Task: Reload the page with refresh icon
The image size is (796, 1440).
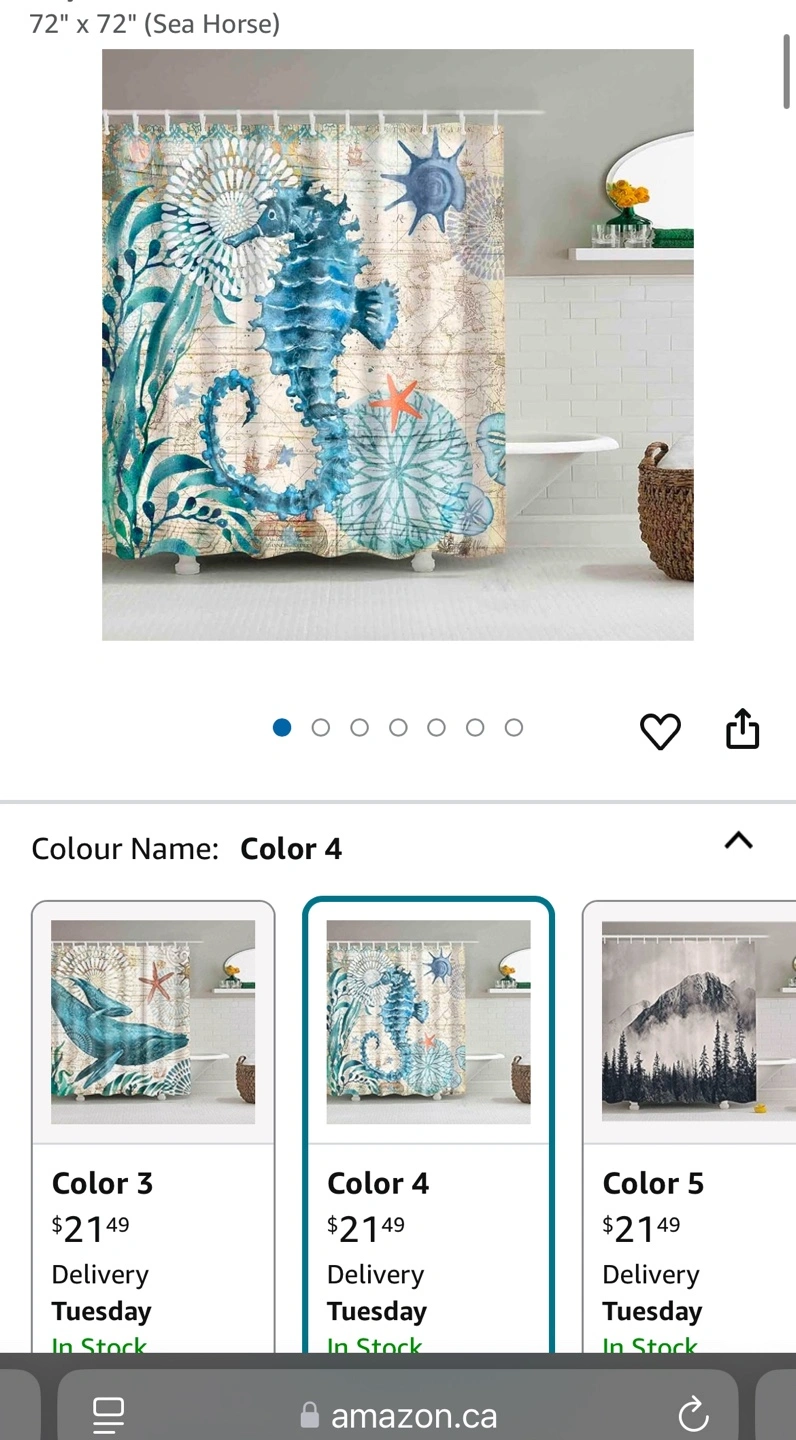Action: click(693, 1414)
